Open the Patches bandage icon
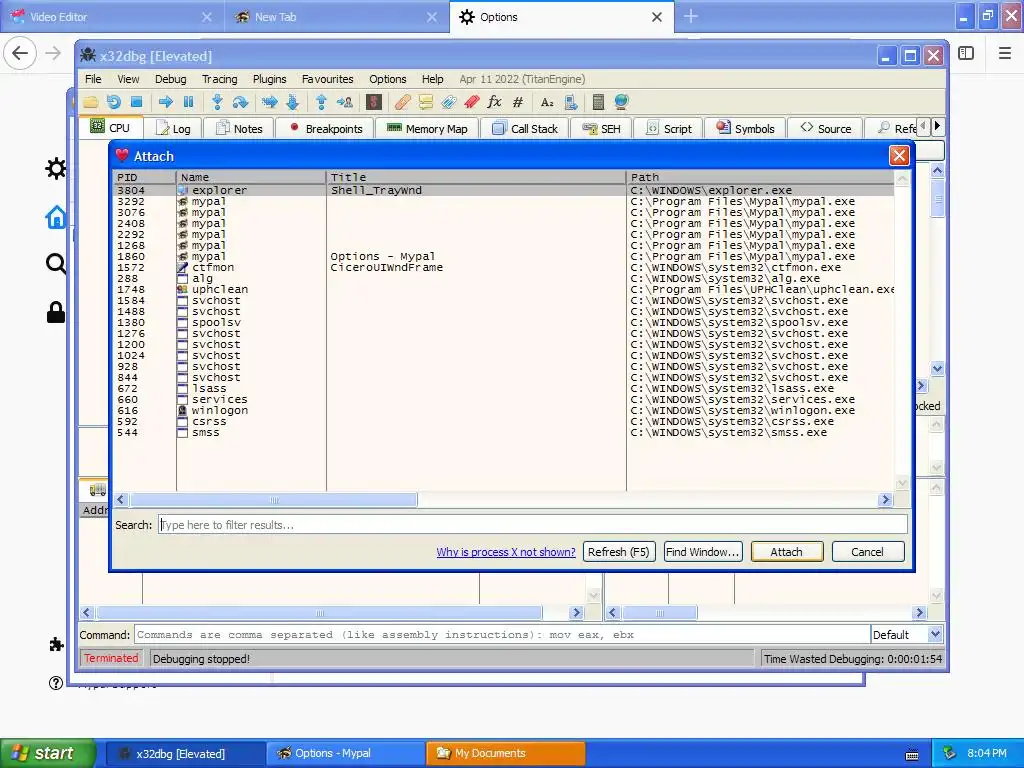This screenshot has height=768, width=1024. (402, 102)
